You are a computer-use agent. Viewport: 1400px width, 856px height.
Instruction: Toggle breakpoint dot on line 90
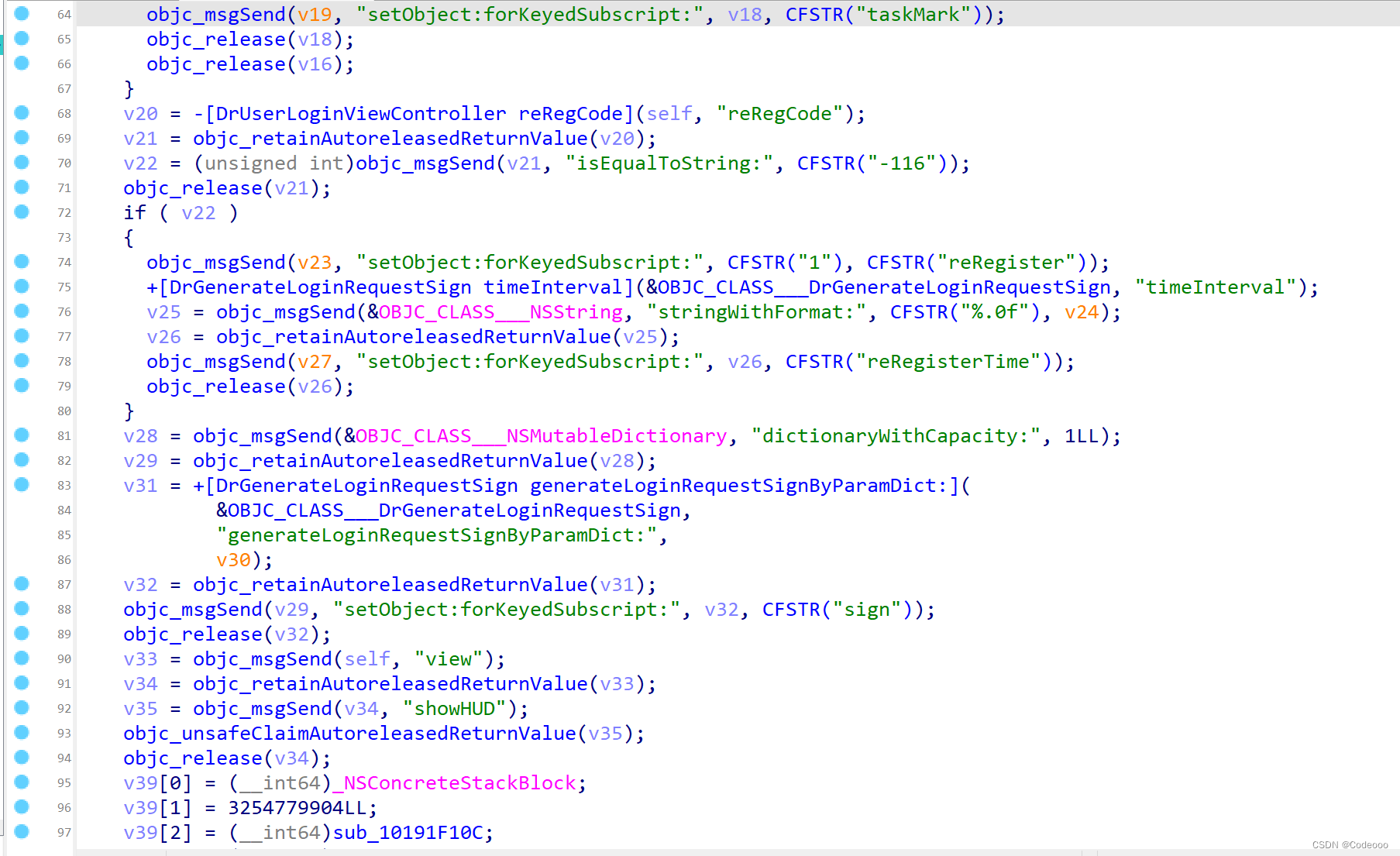pyautogui.click(x=22, y=658)
